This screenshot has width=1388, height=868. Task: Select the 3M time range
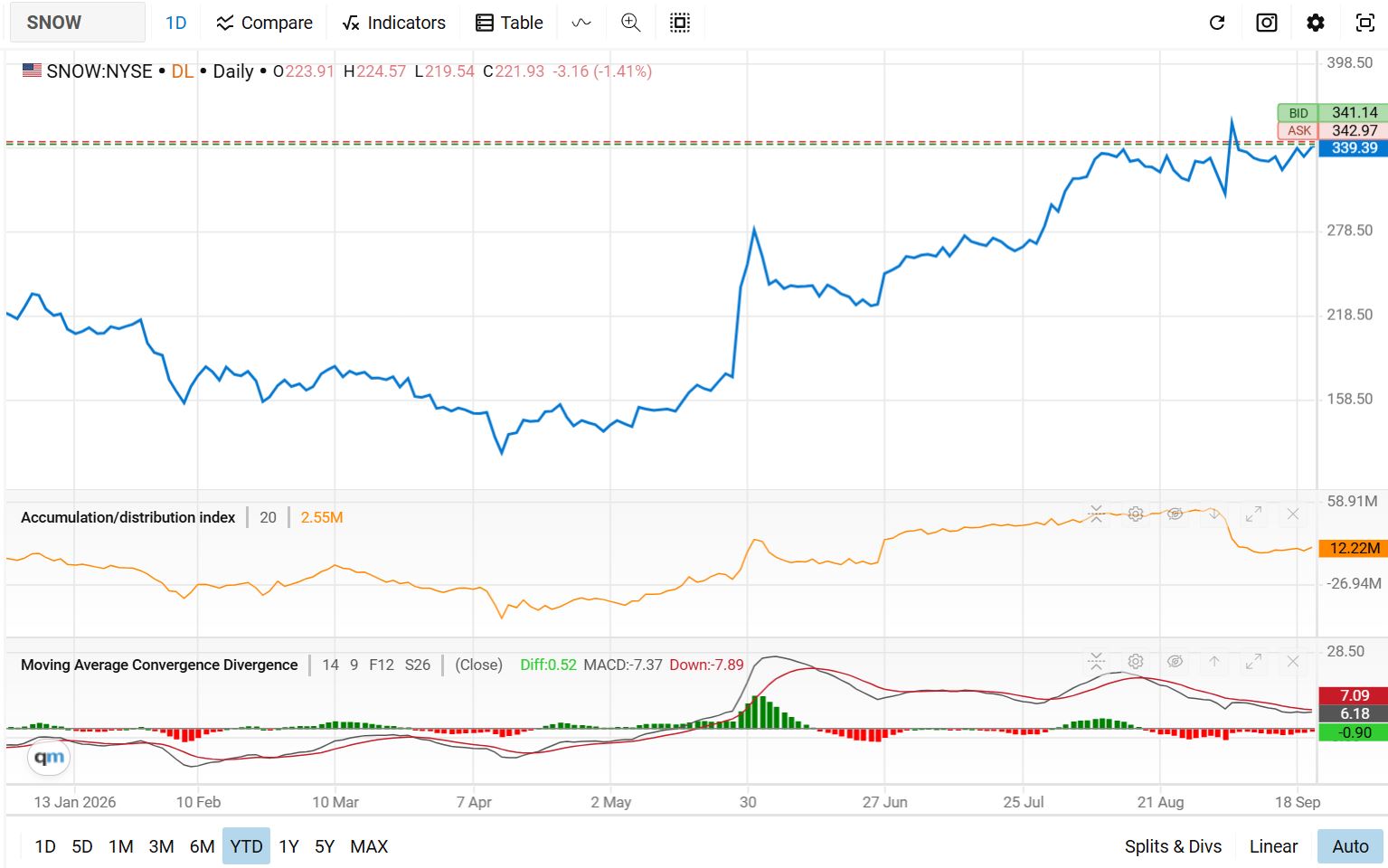point(161,846)
